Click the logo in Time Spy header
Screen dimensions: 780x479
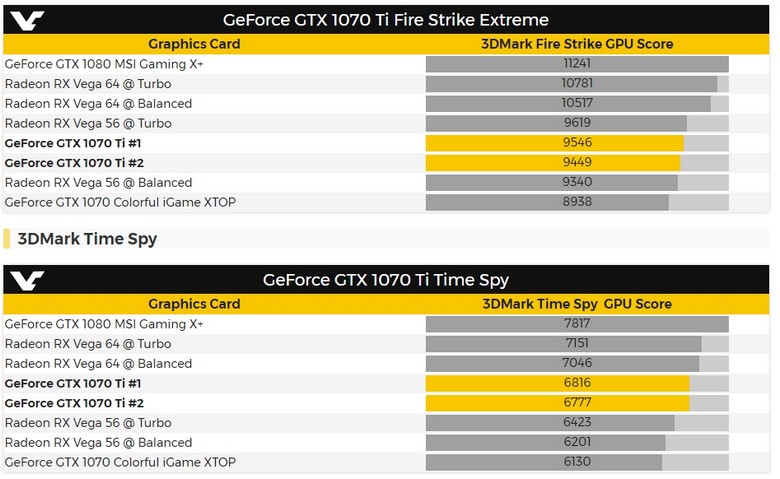point(27,281)
